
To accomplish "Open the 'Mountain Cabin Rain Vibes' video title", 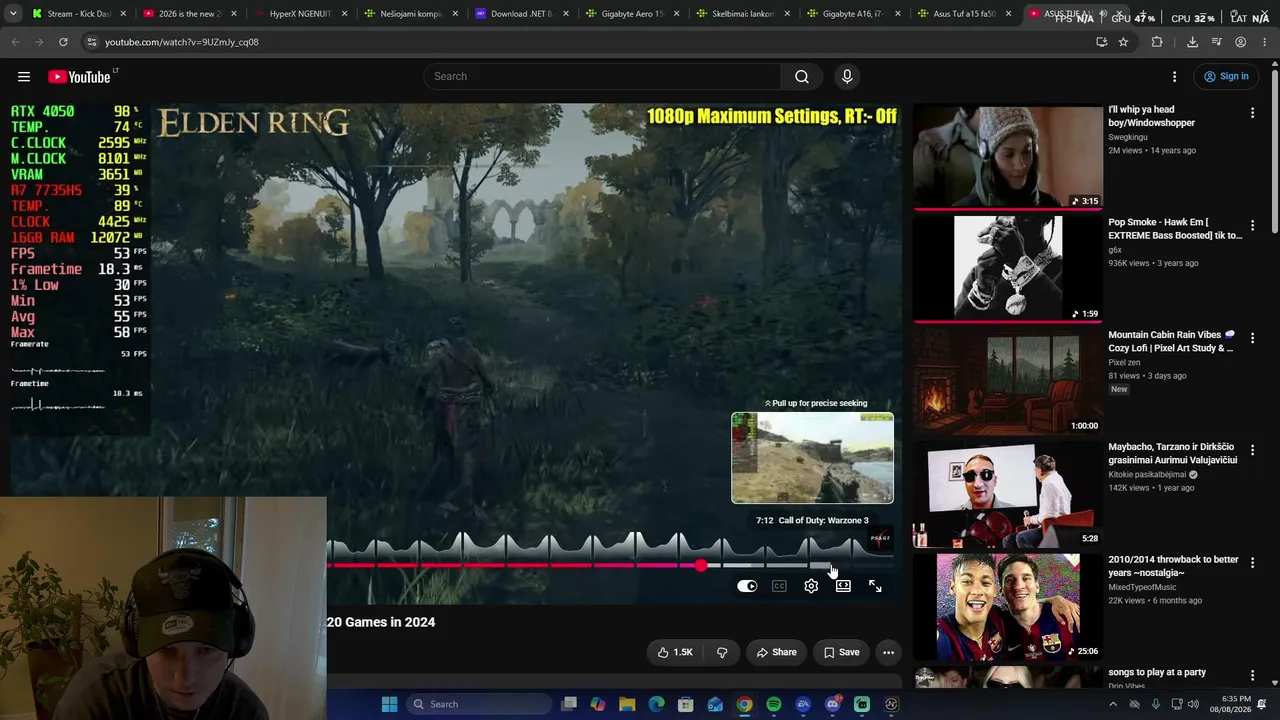I will [1171, 342].
